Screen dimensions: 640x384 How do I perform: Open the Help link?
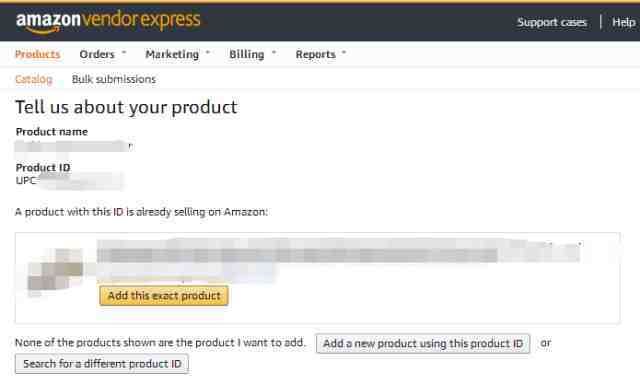click(624, 22)
